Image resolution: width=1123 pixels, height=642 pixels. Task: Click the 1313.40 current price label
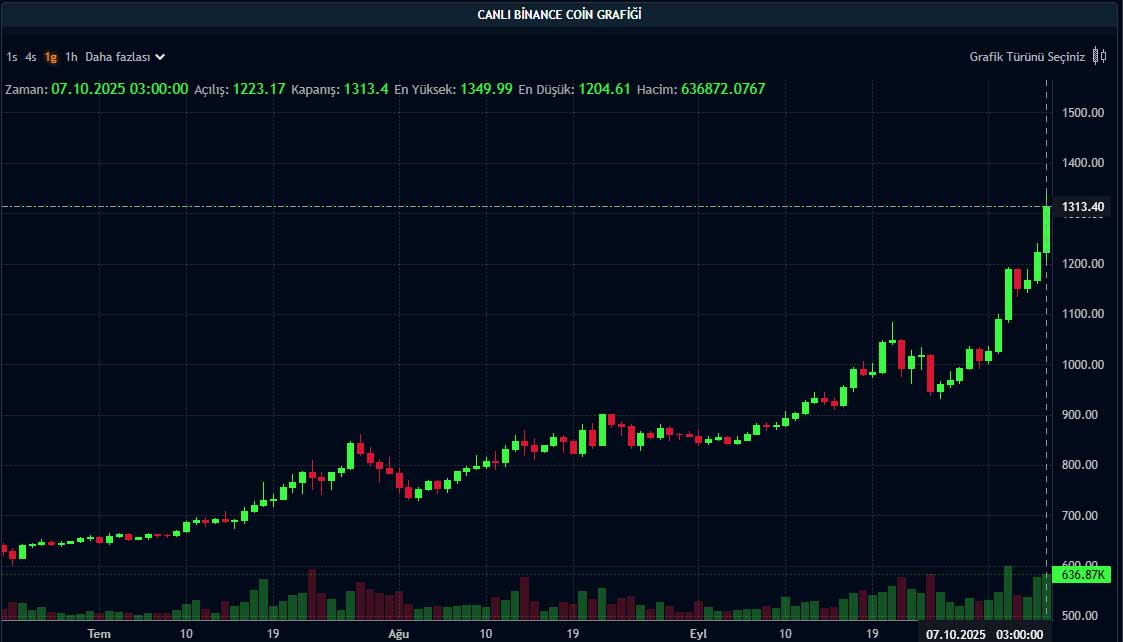point(1083,207)
